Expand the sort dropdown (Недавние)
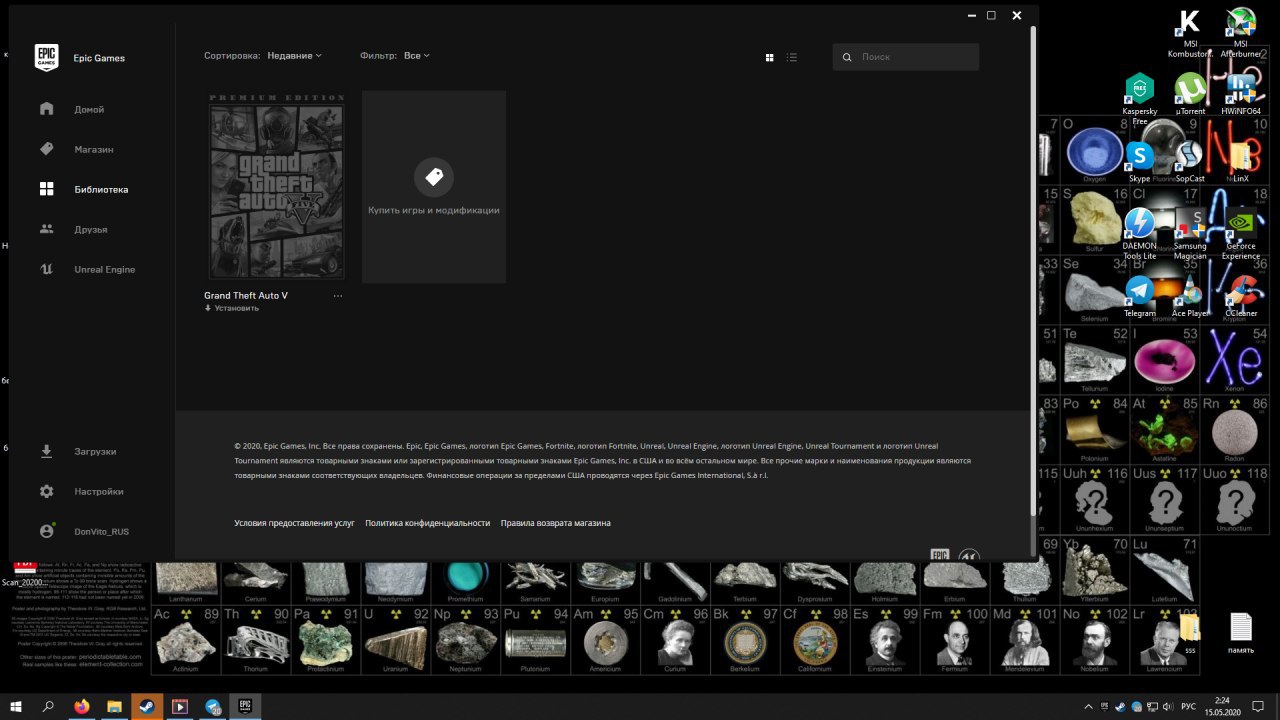 pos(294,56)
